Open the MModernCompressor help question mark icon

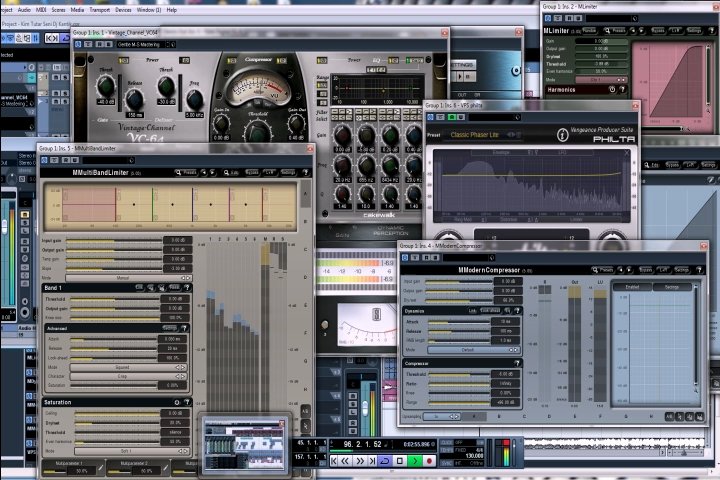(699, 270)
